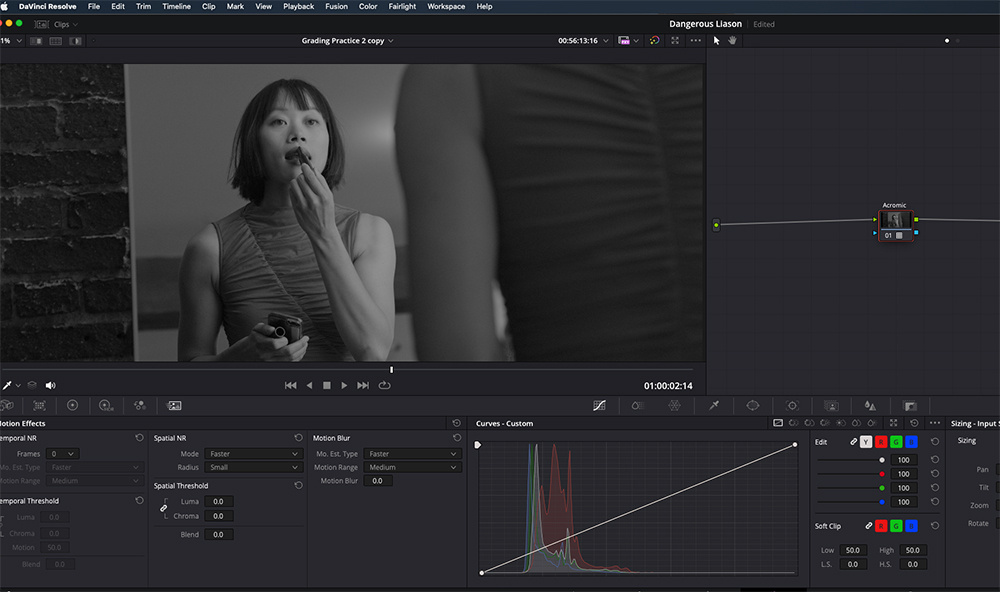Jump to the last frame
The width and height of the screenshot is (1000, 592).
pyautogui.click(x=363, y=385)
